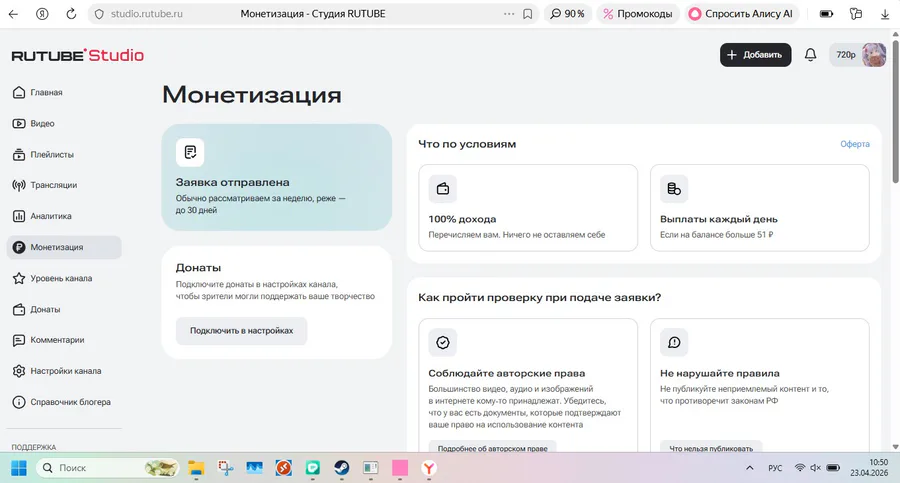Viewport: 900px width, 483px height.
Task: Click Подключить в настройках button
Action: [242, 331]
